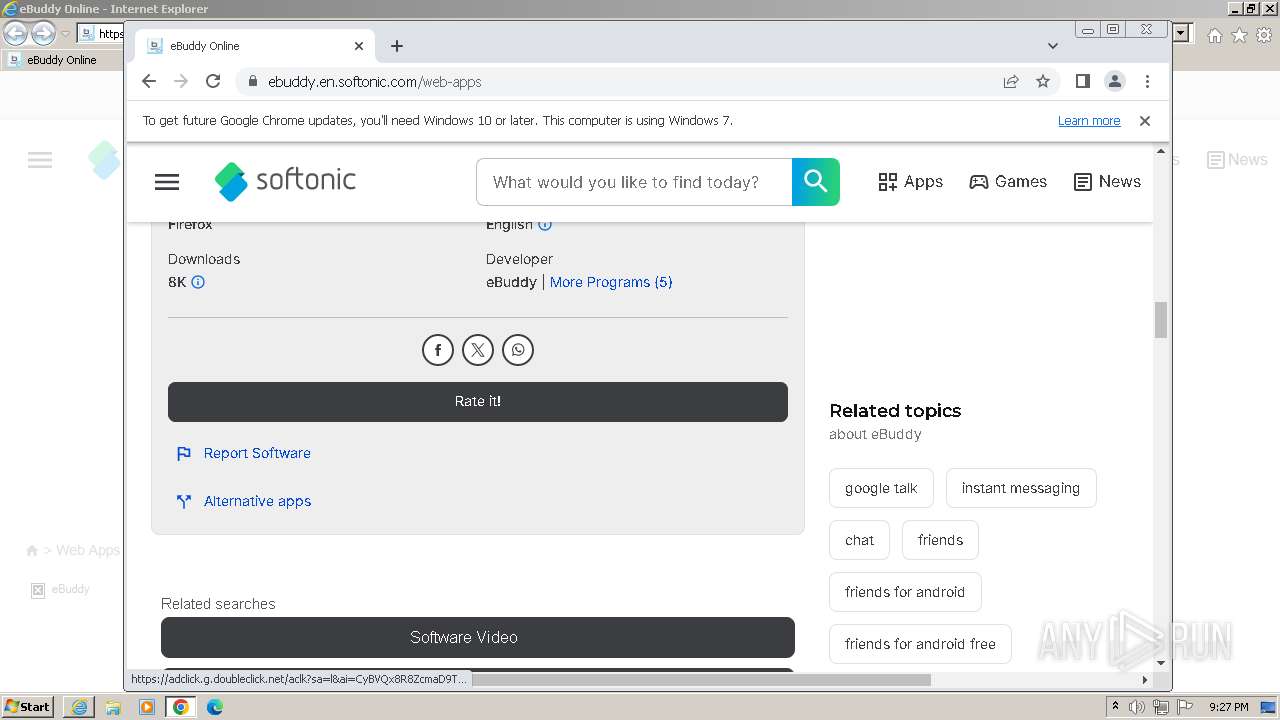Reload the Chrome page
1280x720 pixels.
click(213, 82)
